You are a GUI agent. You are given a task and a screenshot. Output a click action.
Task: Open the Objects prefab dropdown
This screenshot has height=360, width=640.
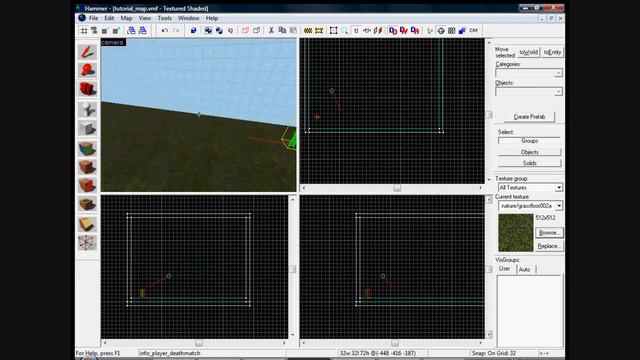(529, 92)
